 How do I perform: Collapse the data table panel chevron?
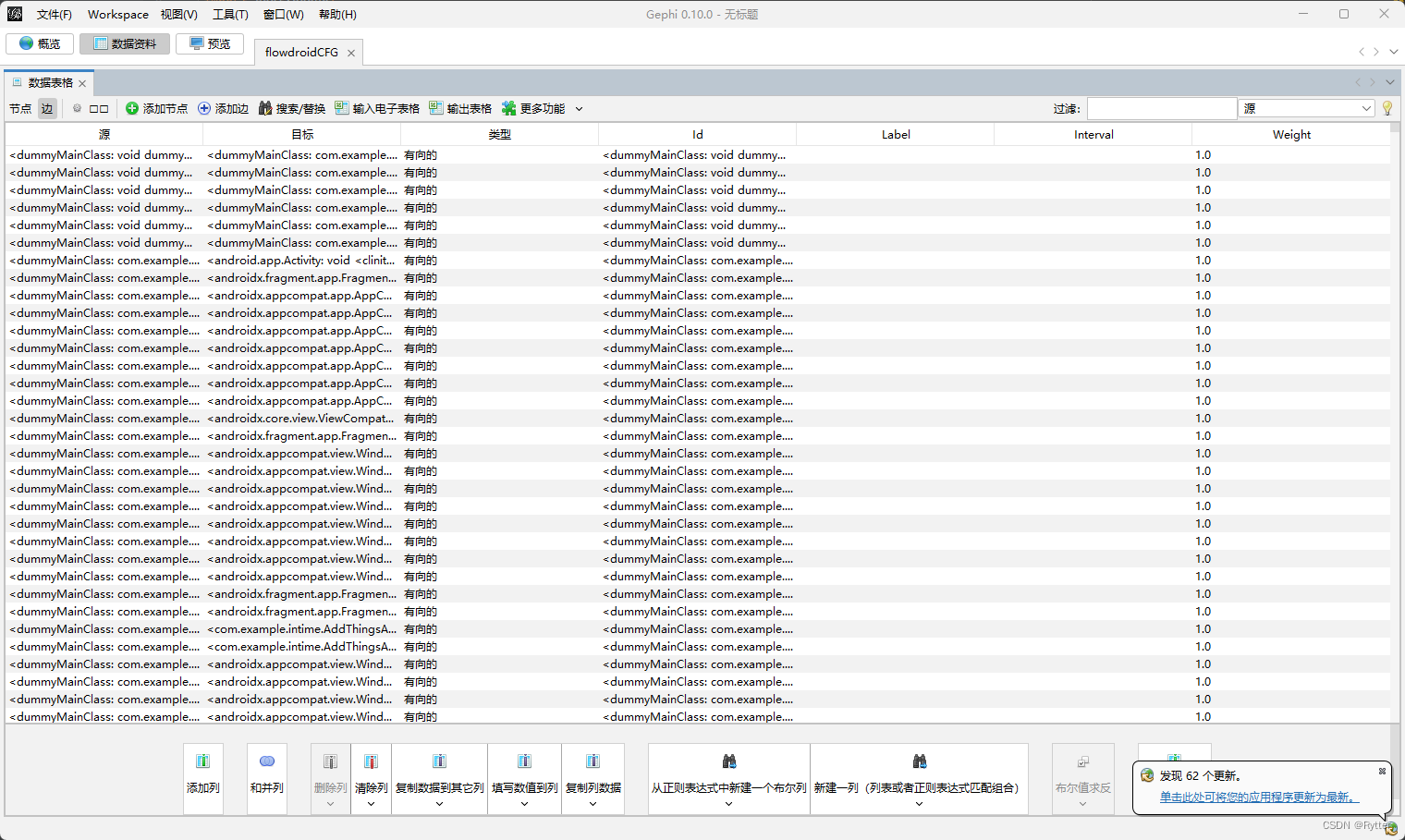tap(1389, 83)
